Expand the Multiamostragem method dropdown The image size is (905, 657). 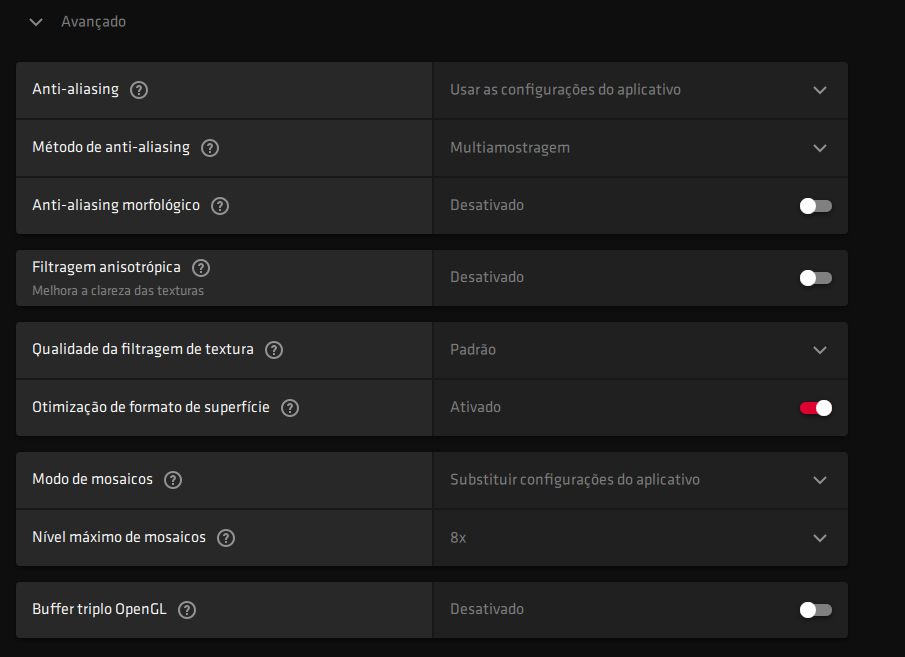[x=640, y=148]
